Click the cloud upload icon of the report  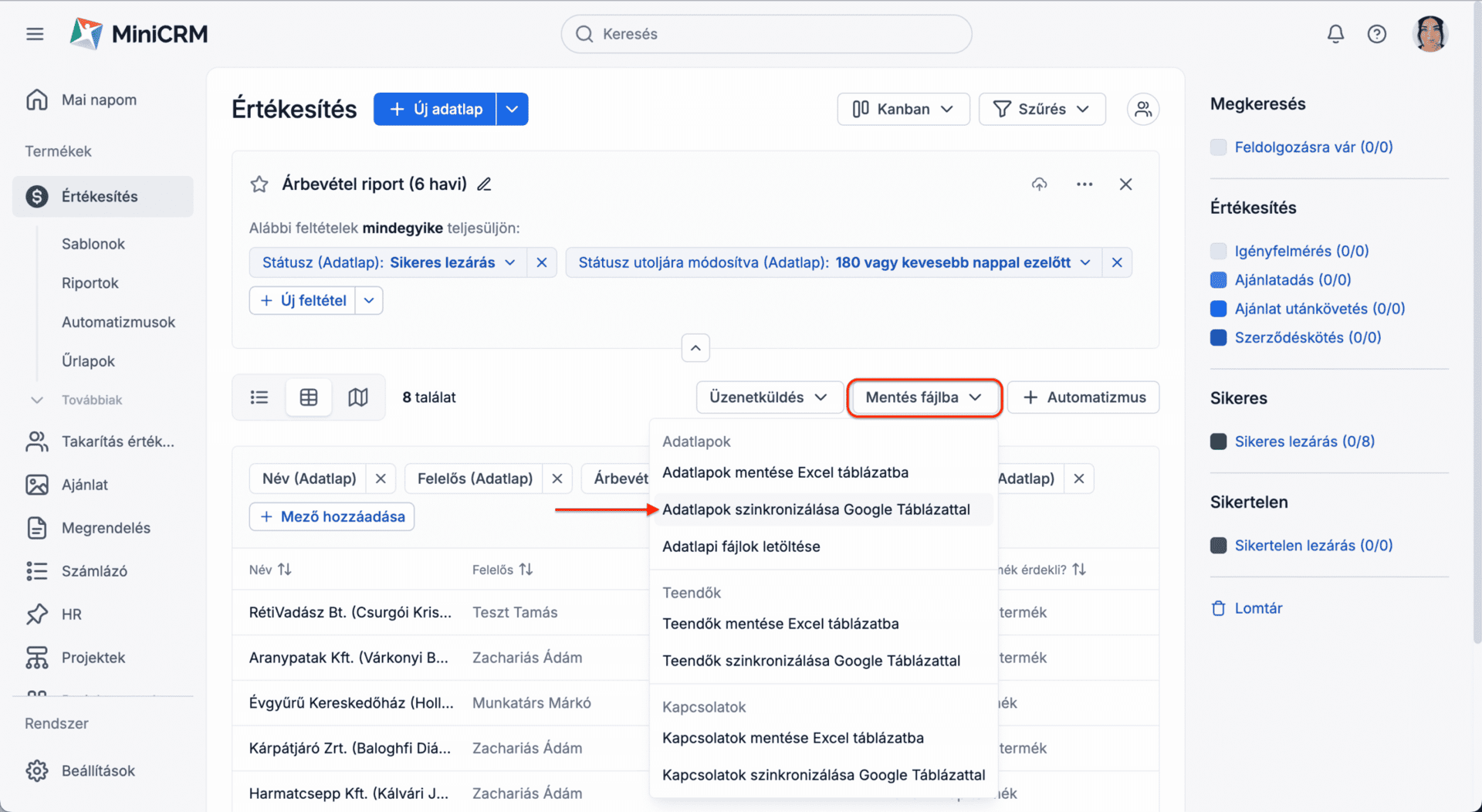tap(1040, 184)
